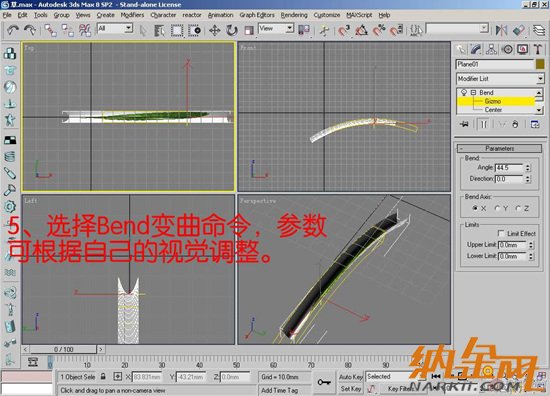
Task: Open the Utilities hammer tab
Action: [x=538, y=49]
